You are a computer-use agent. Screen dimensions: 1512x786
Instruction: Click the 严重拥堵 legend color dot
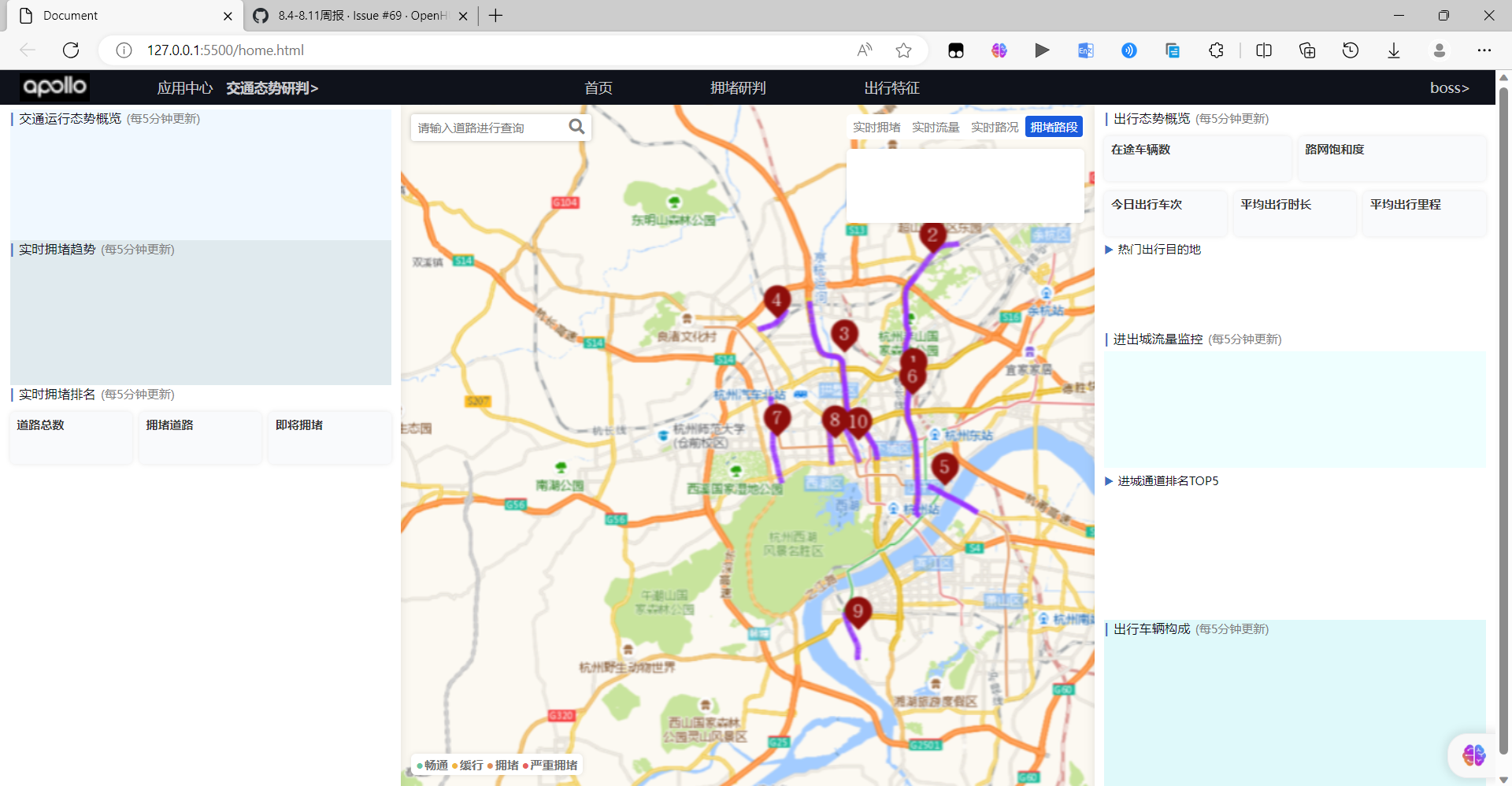coord(527,765)
